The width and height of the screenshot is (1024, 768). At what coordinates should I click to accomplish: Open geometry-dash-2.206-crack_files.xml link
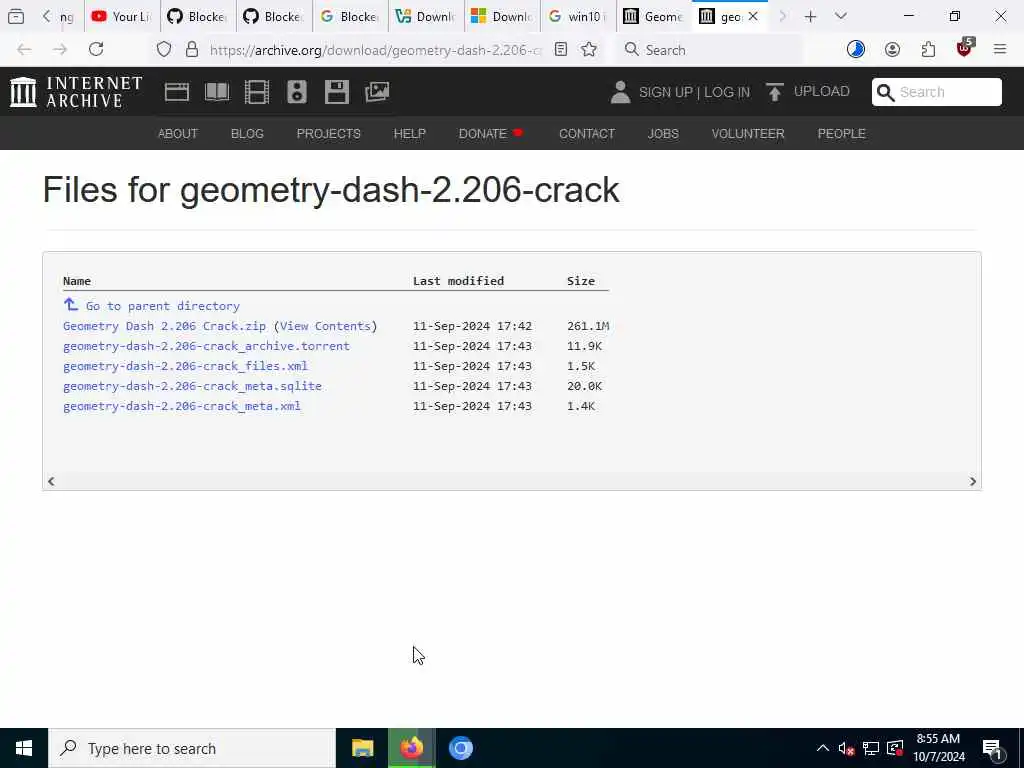point(185,366)
